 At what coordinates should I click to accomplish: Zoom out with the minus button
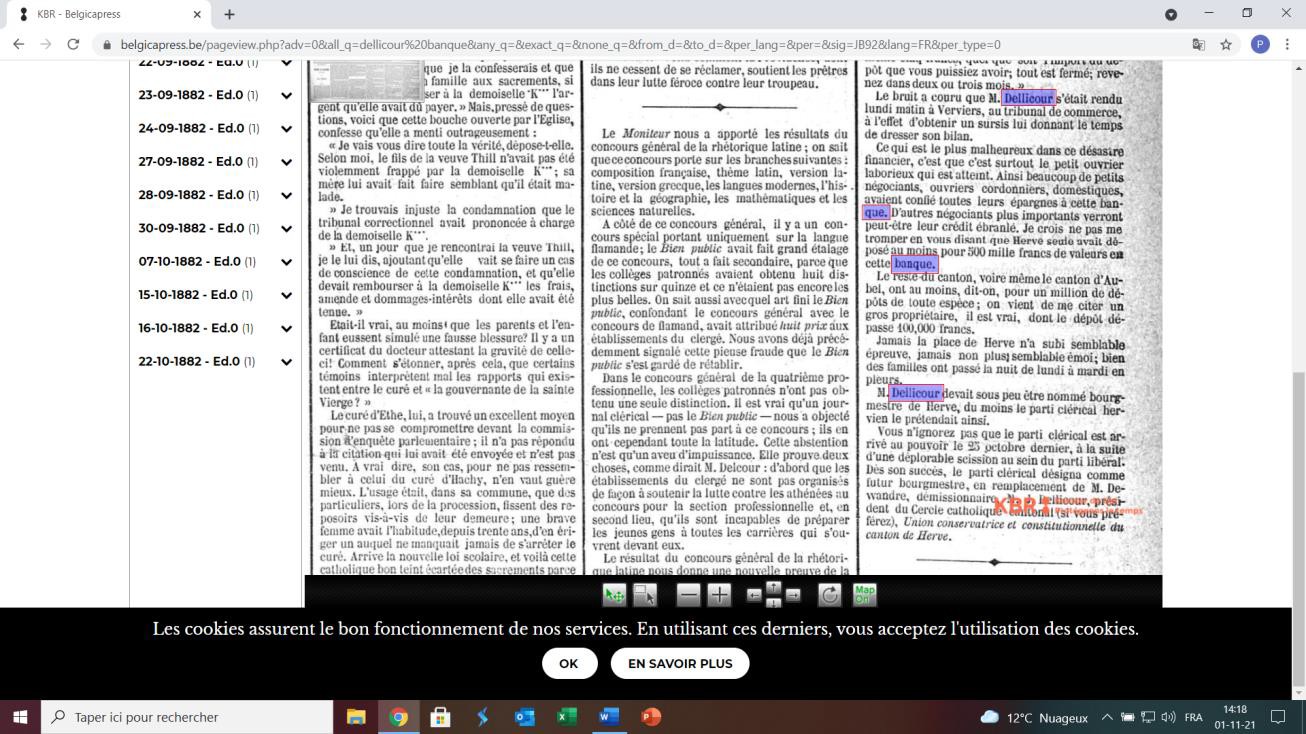tap(688, 595)
